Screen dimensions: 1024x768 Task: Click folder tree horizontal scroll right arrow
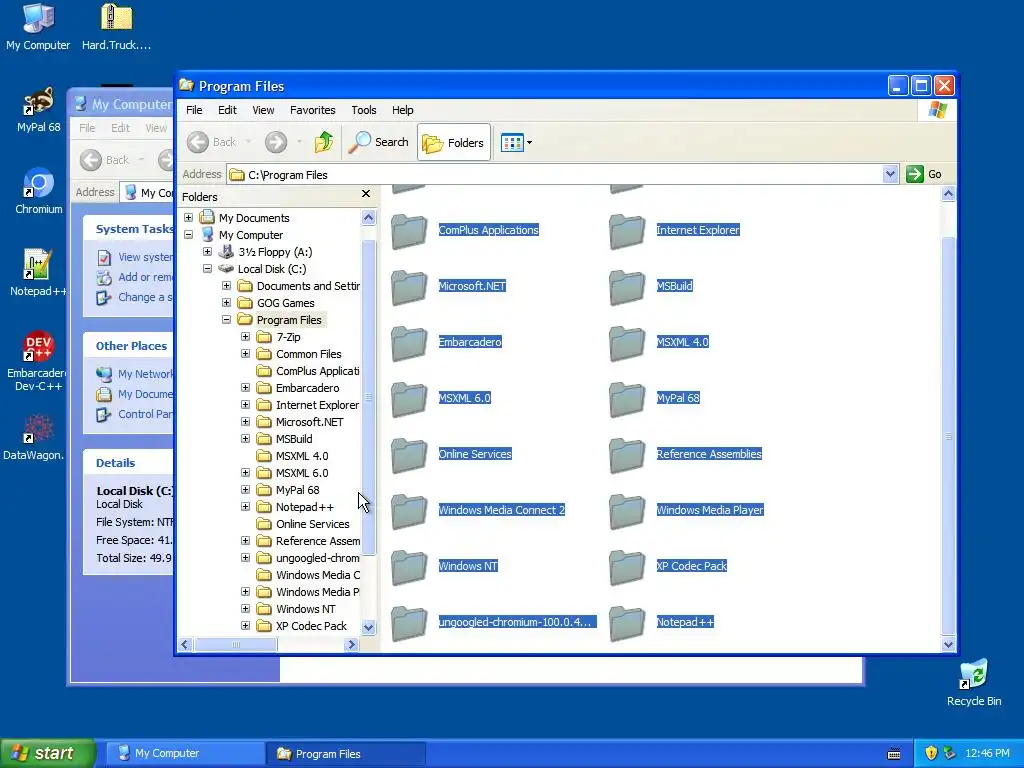351,645
